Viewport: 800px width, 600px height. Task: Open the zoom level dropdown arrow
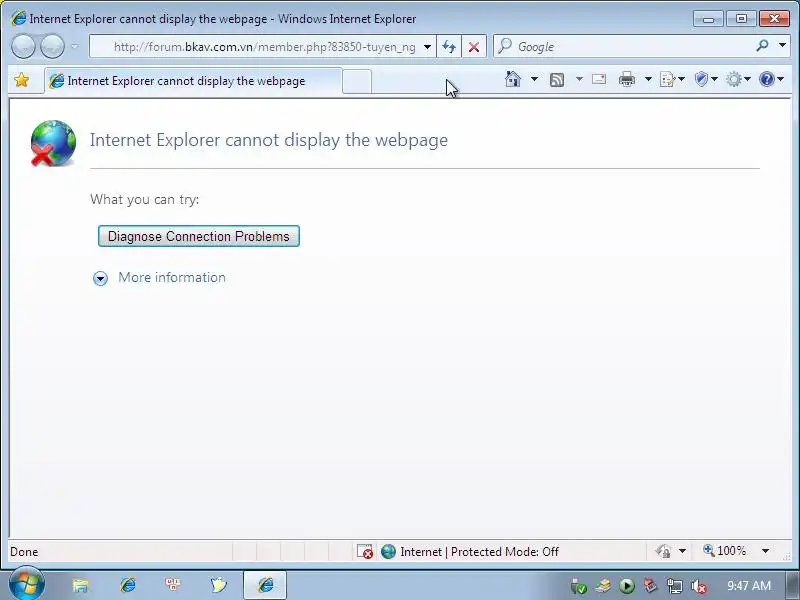pyautogui.click(x=765, y=551)
